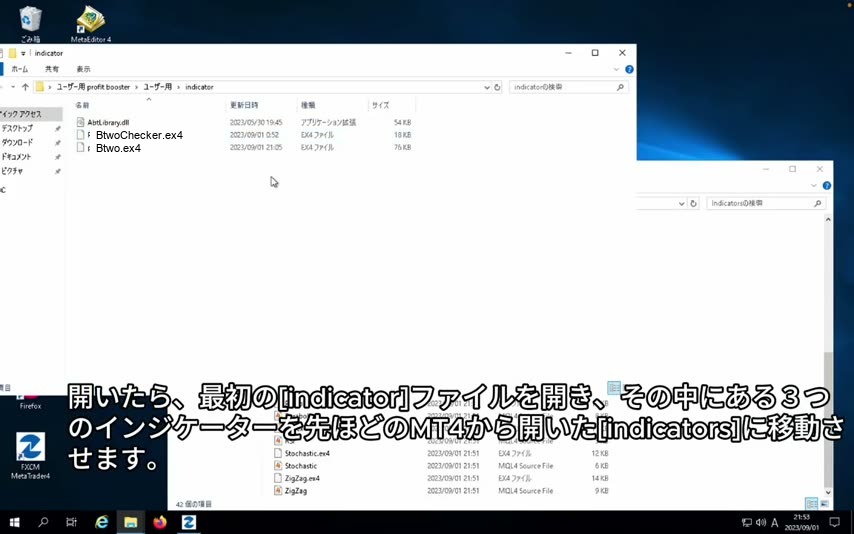Open the ホーム ribbon tab

[x=20, y=69]
